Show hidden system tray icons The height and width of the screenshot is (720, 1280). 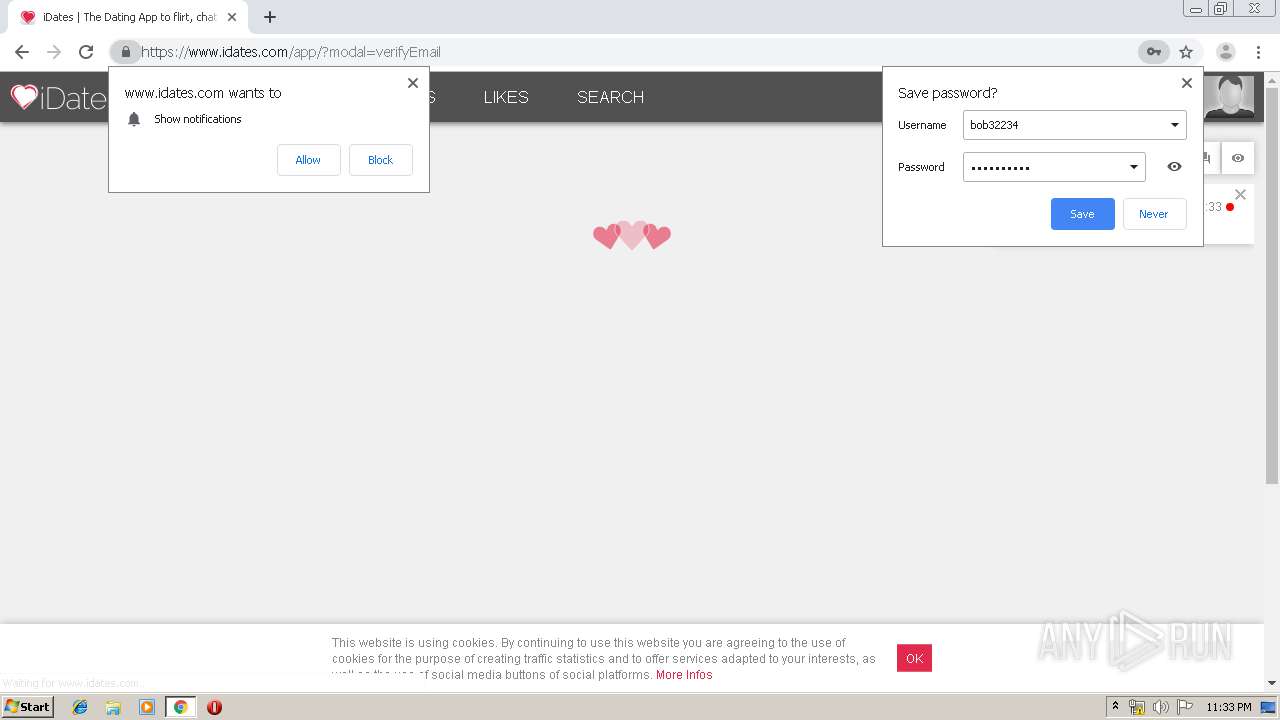click(1115, 707)
